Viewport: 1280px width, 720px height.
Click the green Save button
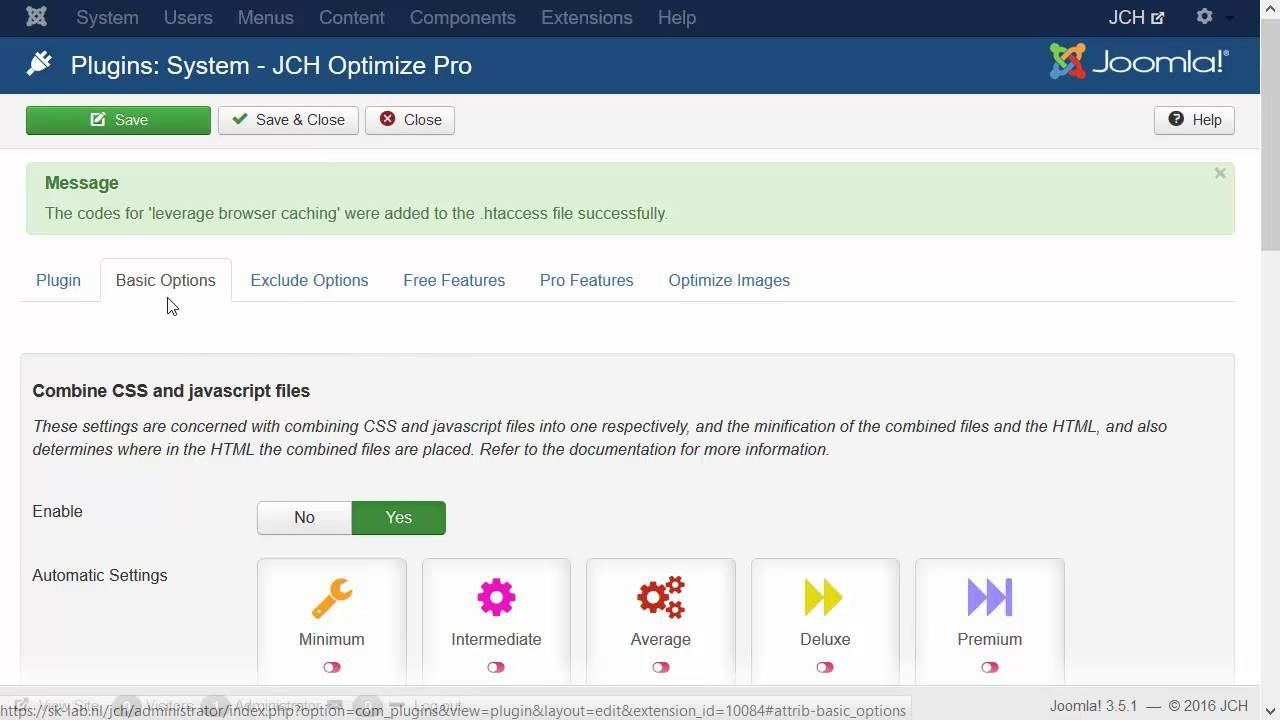(x=118, y=120)
